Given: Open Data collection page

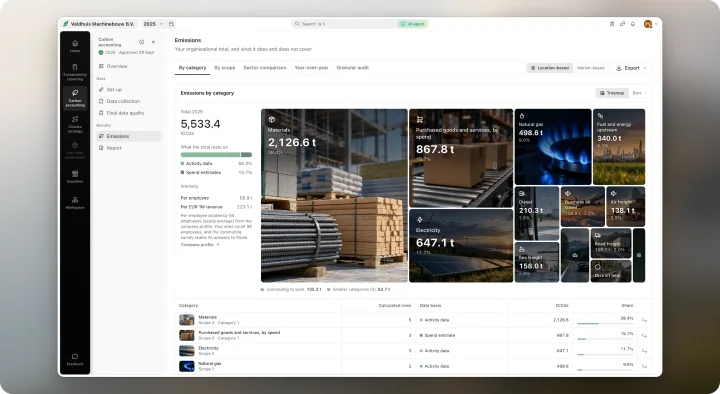Looking at the screenshot, I should pos(128,101).
